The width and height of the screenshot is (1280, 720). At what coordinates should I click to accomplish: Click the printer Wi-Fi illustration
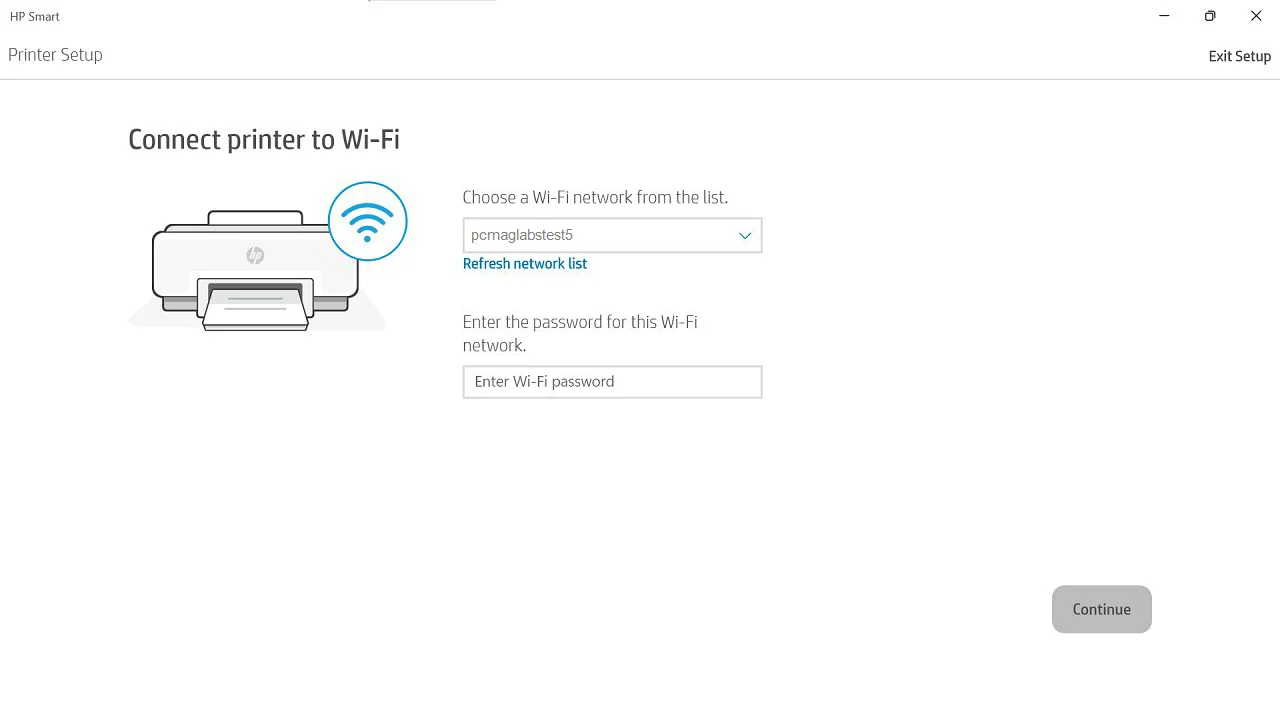click(x=268, y=257)
